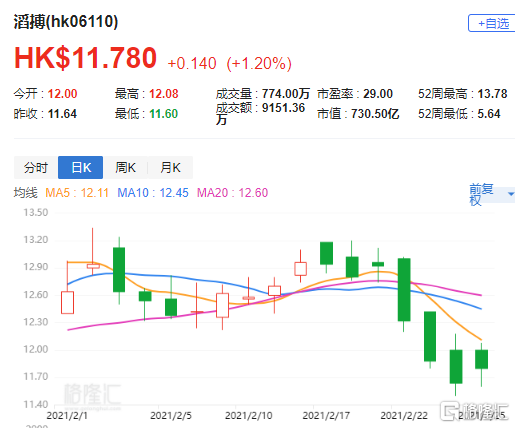Click 昨收 value 11.64

(x=62, y=114)
